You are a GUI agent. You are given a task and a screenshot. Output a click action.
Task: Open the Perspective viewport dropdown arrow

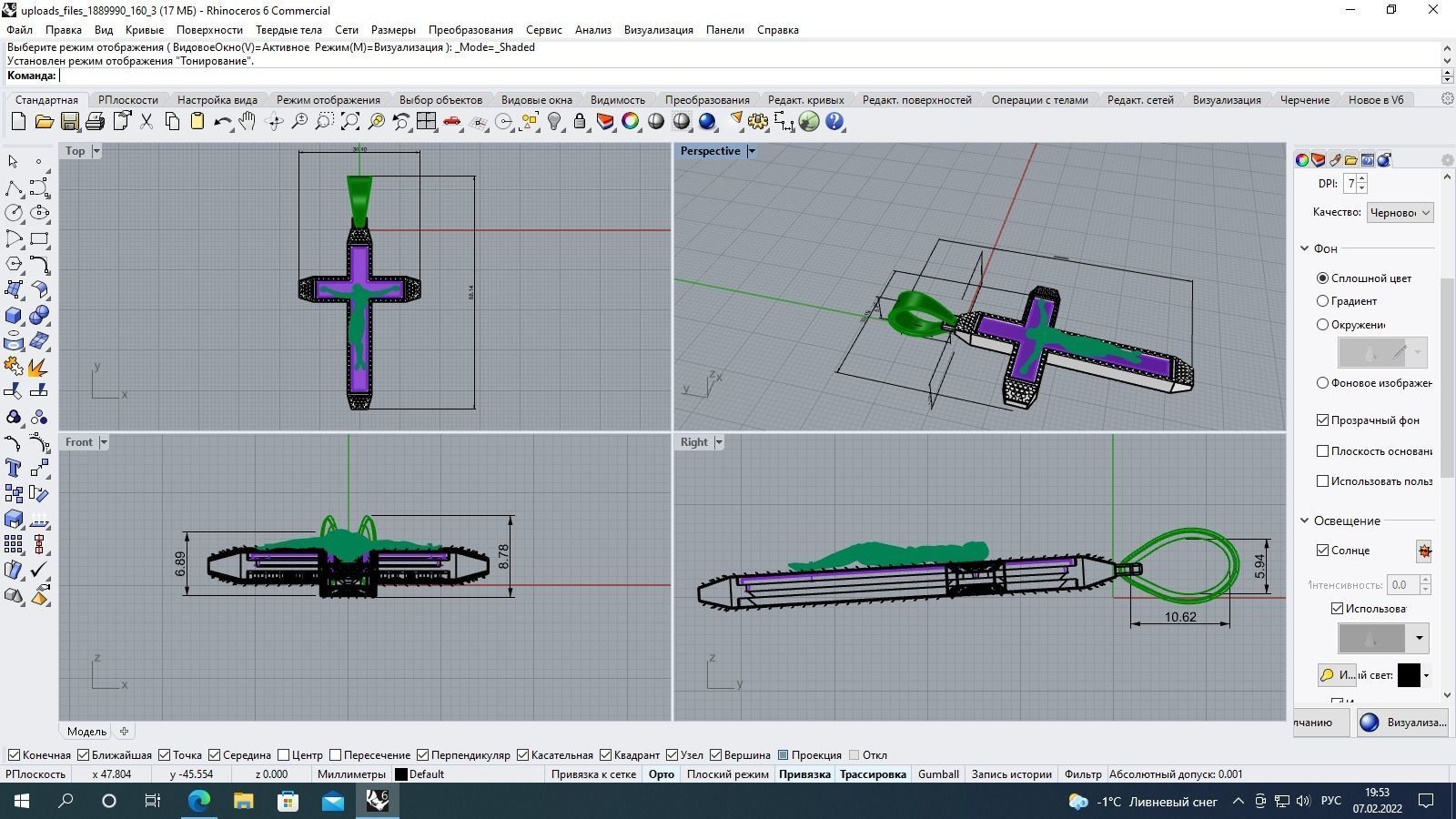coord(752,151)
